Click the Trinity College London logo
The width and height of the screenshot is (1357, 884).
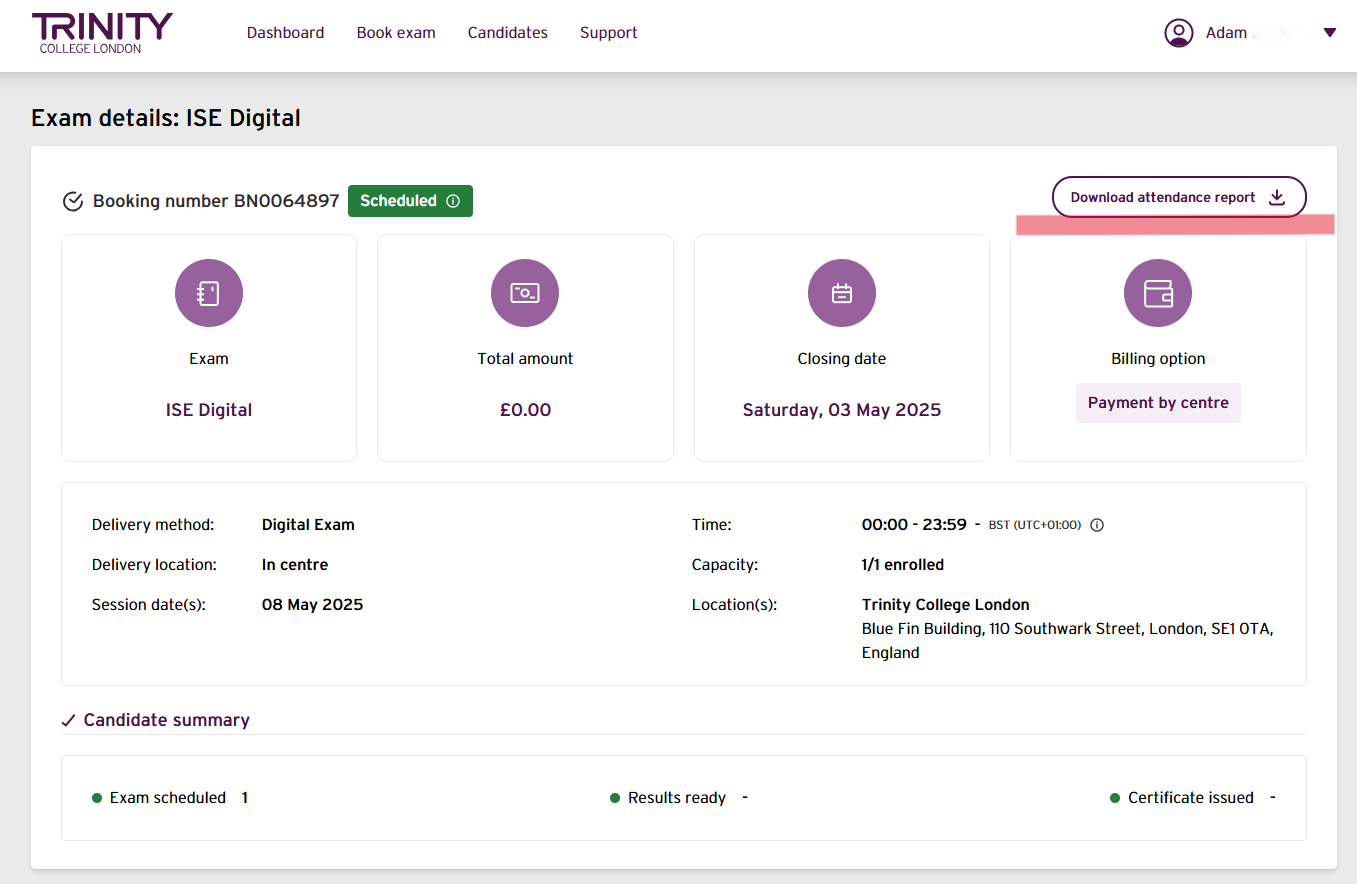(x=102, y=33)
